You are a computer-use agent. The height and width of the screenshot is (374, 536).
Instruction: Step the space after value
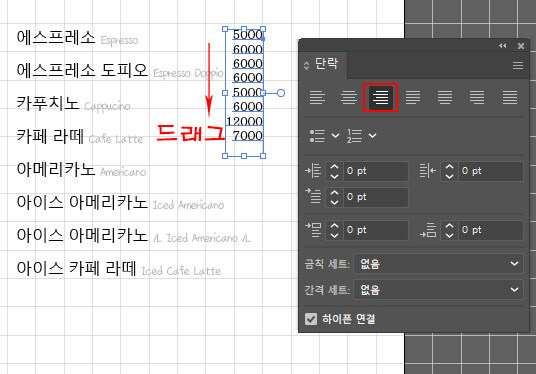449,230
